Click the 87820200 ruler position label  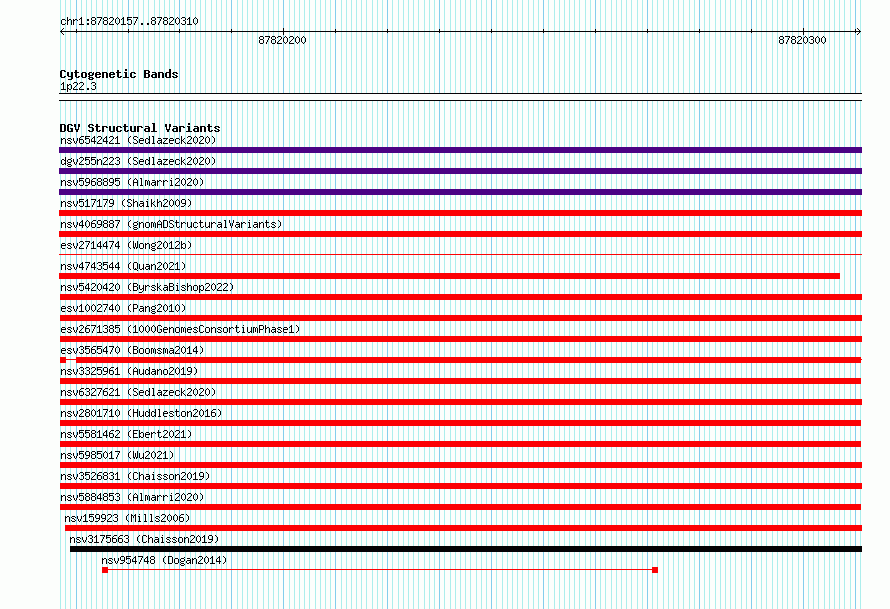[282, 40]
